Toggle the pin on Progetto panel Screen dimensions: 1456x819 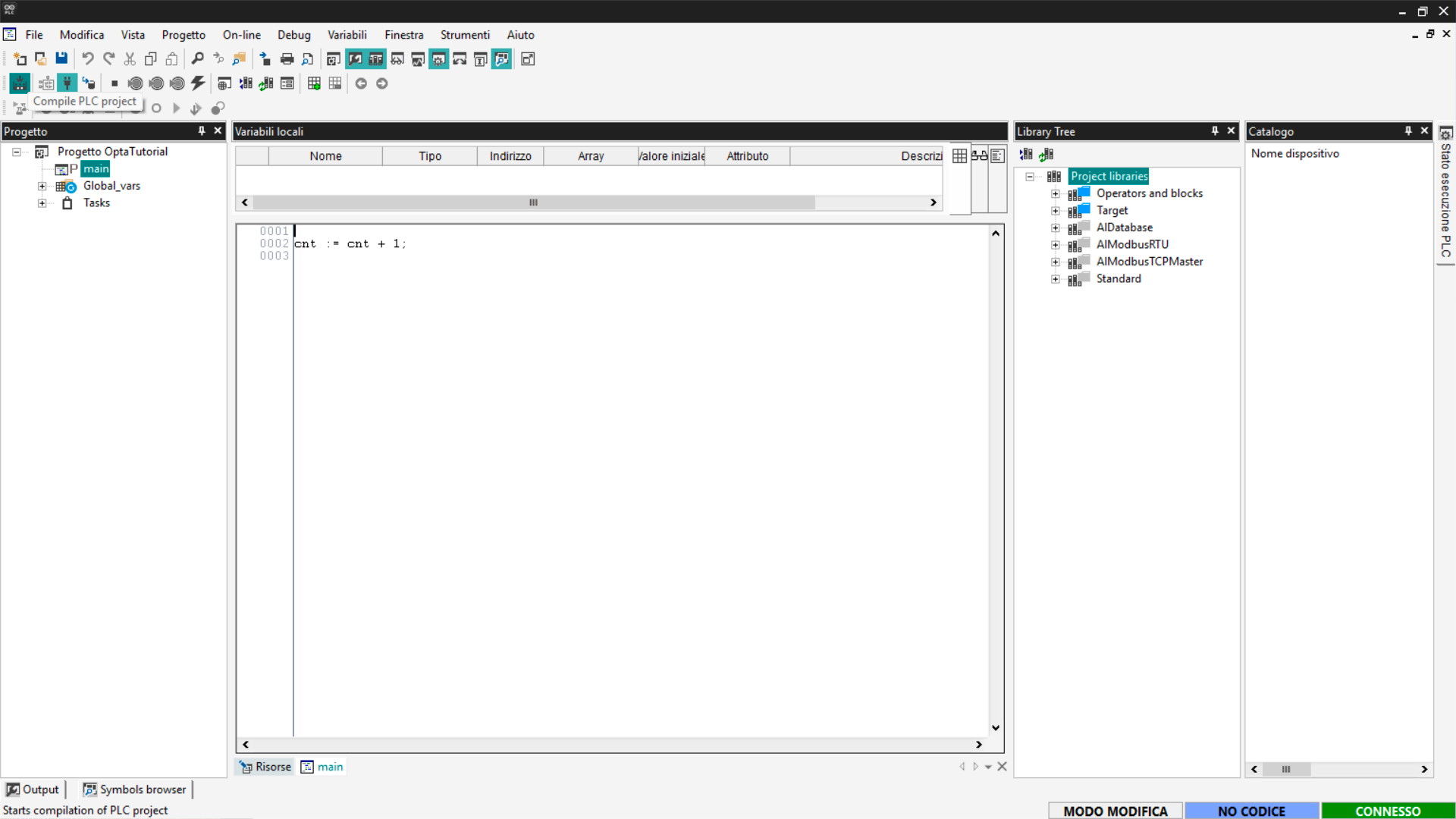(x=202, y=131)
